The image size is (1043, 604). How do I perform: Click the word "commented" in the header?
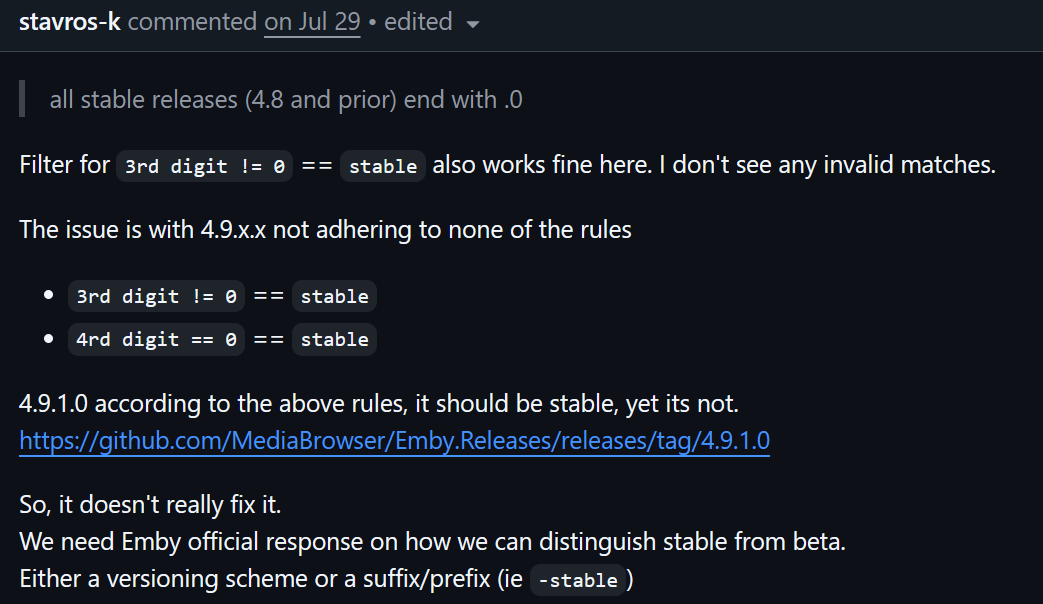(x=192, y=22)
